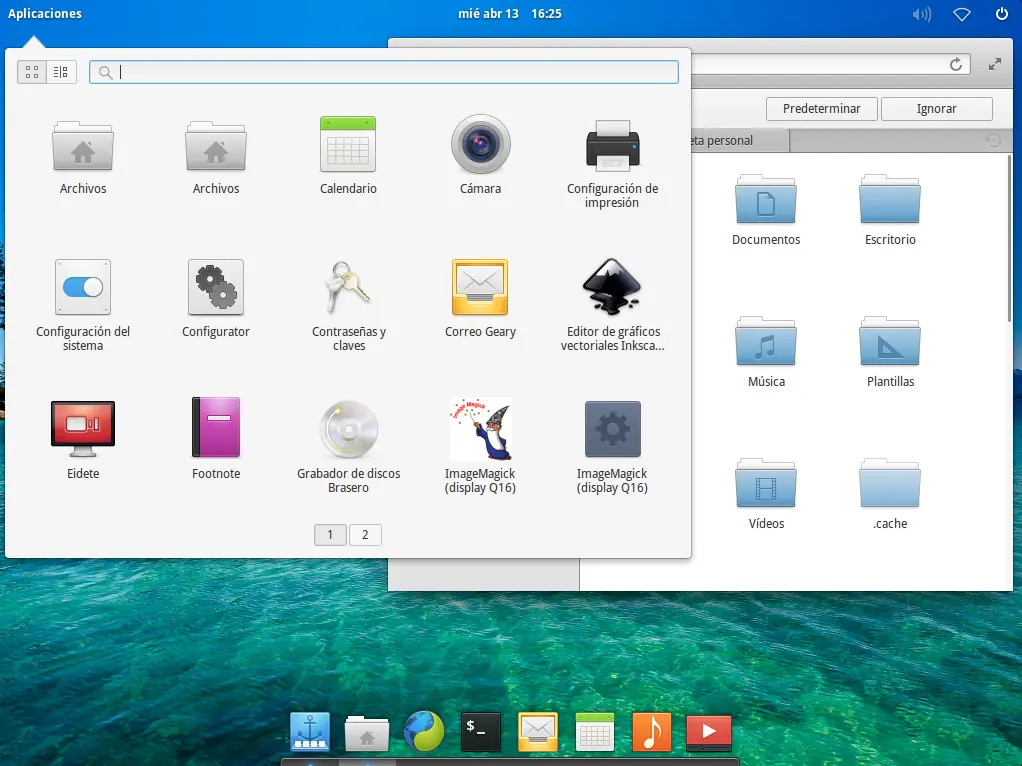Screen dimensions: 1022x766
Task: Select the personal folder tab
Action: click(x=738, y=141)
